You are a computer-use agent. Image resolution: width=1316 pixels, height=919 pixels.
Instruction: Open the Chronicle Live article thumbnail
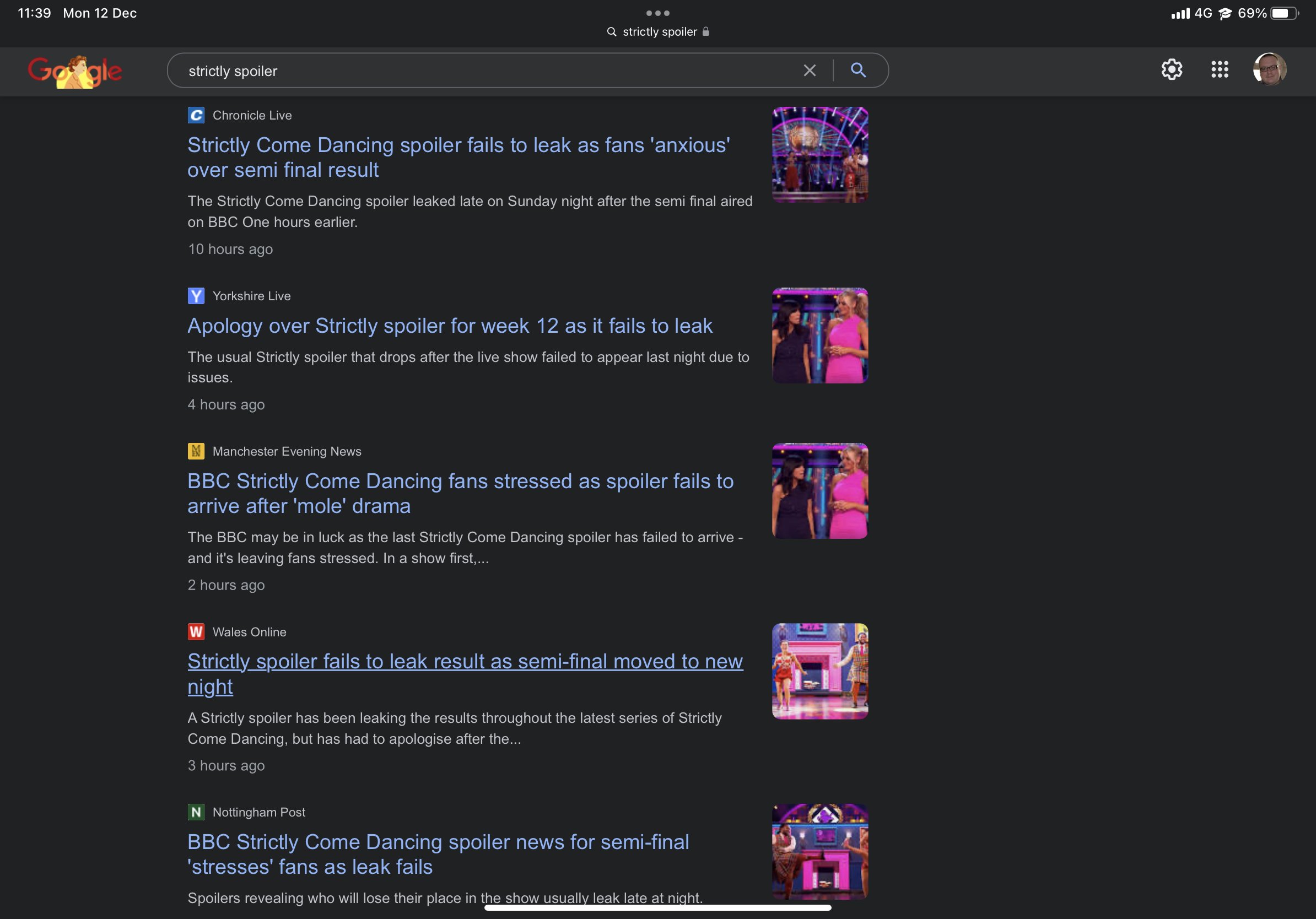coord(819,155)
